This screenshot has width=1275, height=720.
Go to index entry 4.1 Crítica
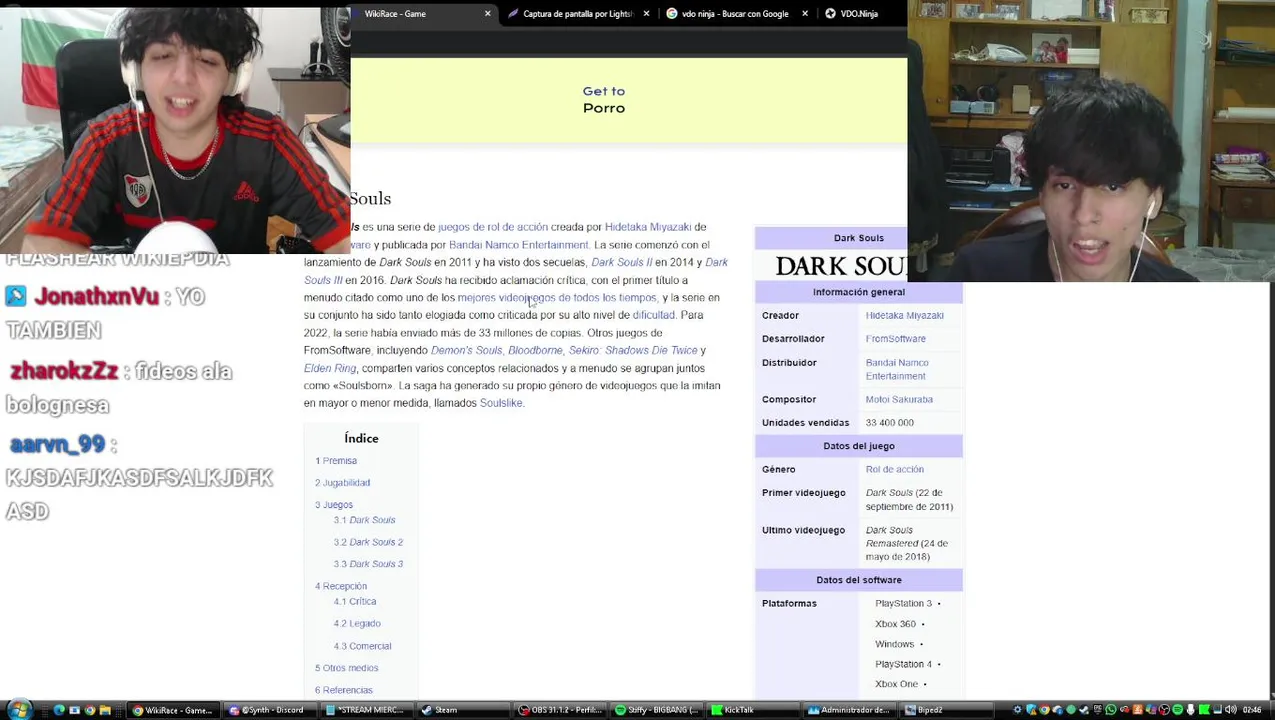pos(355,602)
